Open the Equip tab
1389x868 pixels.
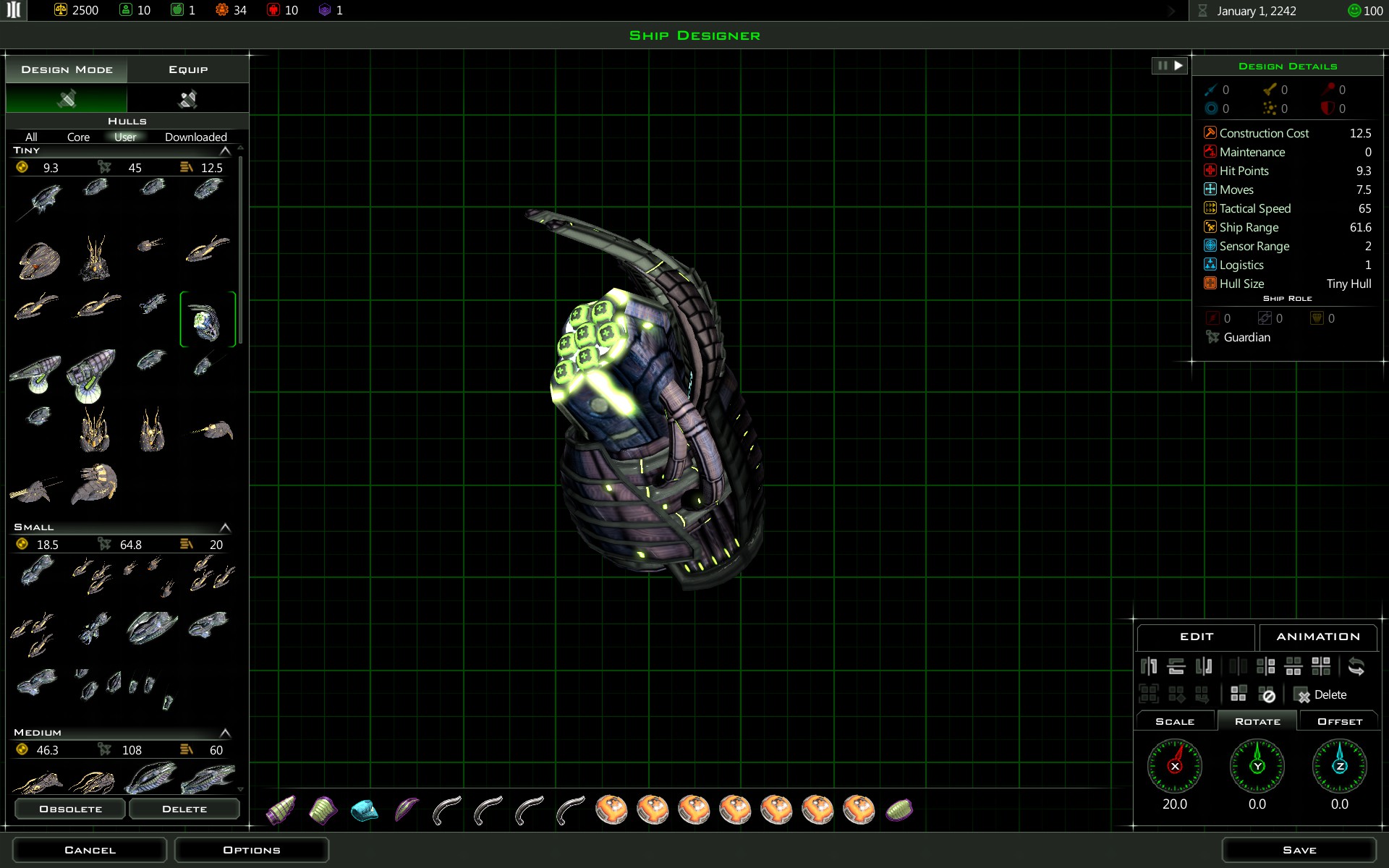coord(188,69)
